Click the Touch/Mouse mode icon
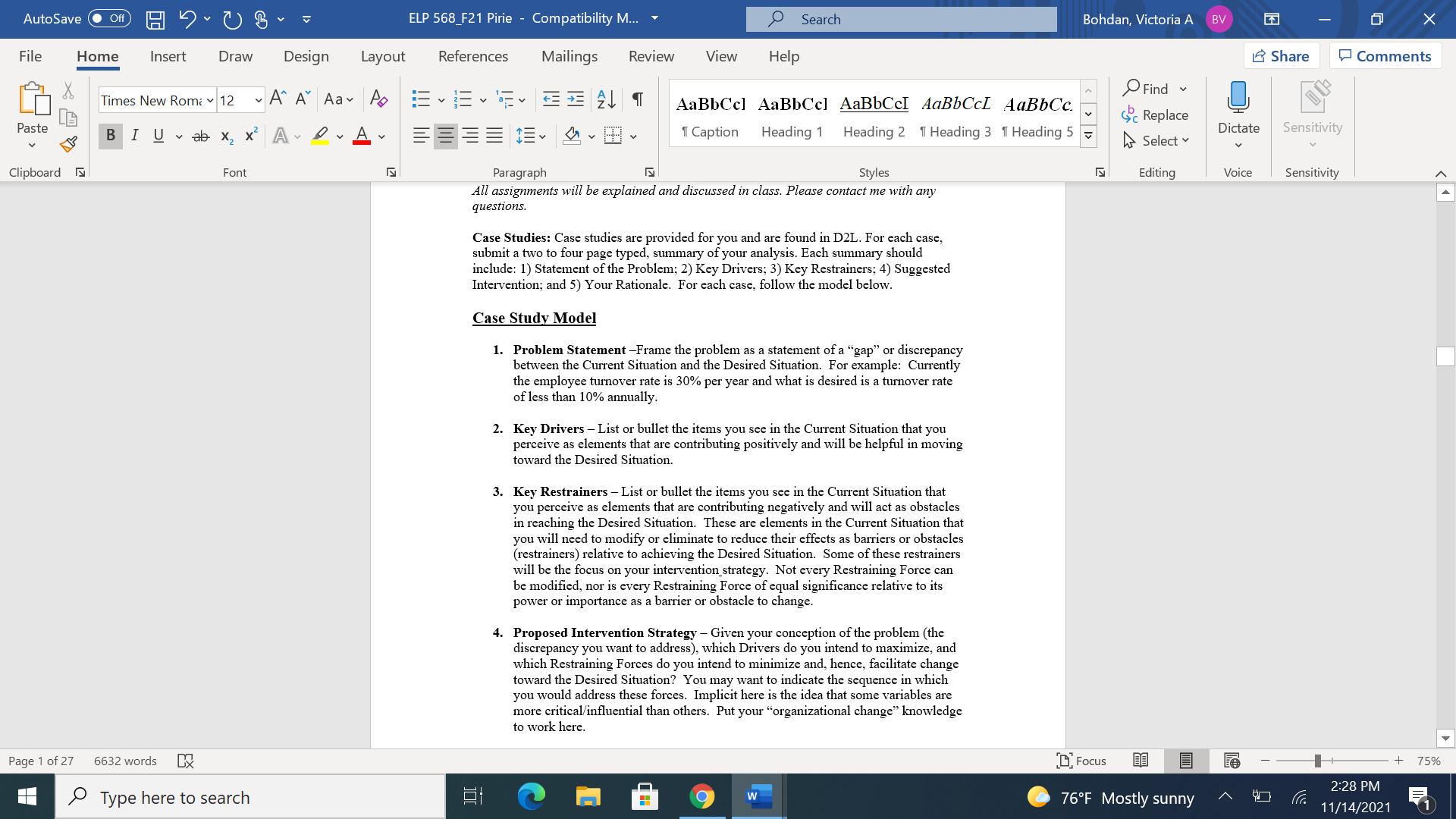The height and width of the screenshot is (819, 1456). tap(261, 20)
